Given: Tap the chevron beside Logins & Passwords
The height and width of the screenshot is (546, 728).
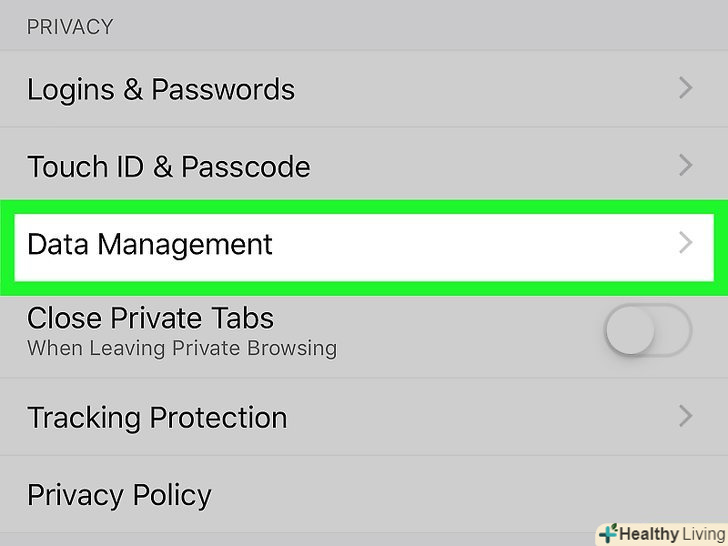Looking at the screenshot, I should coord(686,88).
